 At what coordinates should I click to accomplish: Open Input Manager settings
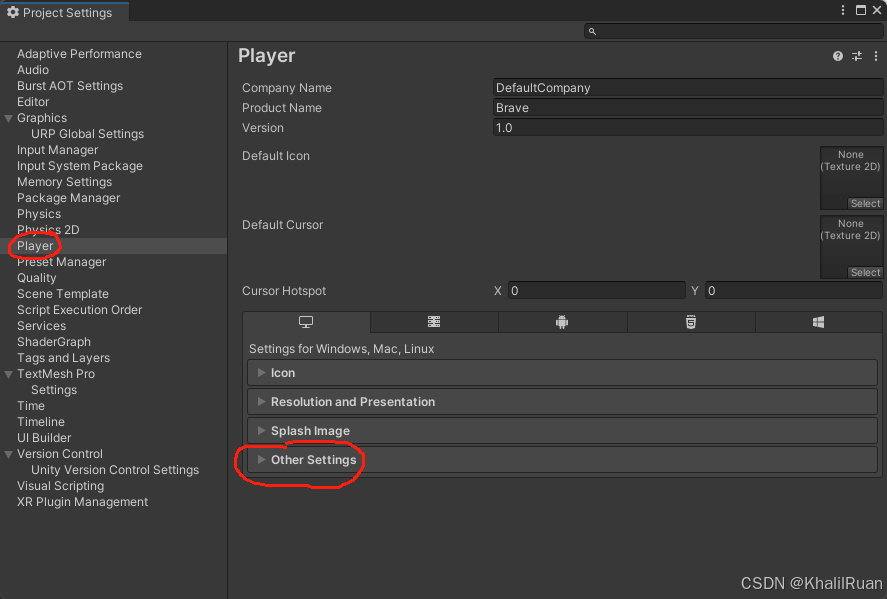57,150
